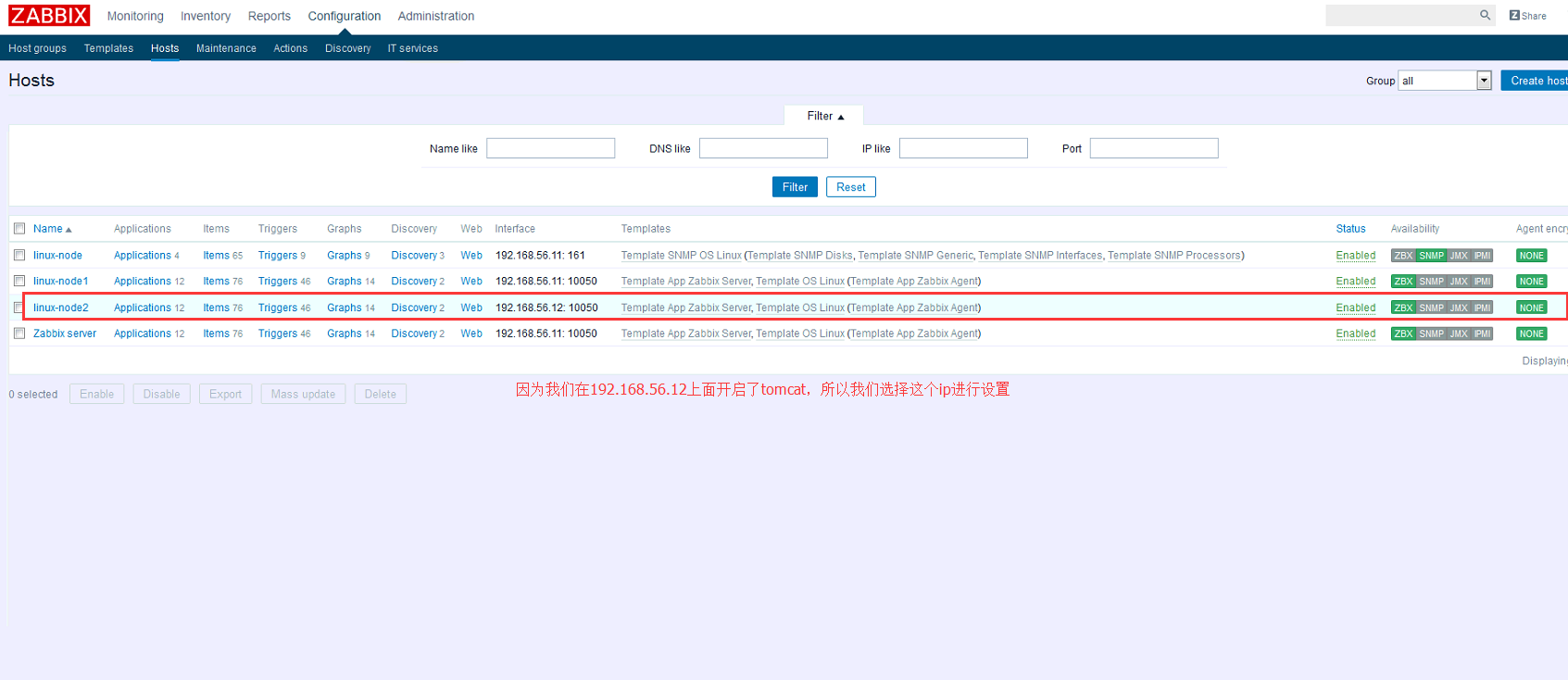Click the search magnifier icon

[1485, 15]
